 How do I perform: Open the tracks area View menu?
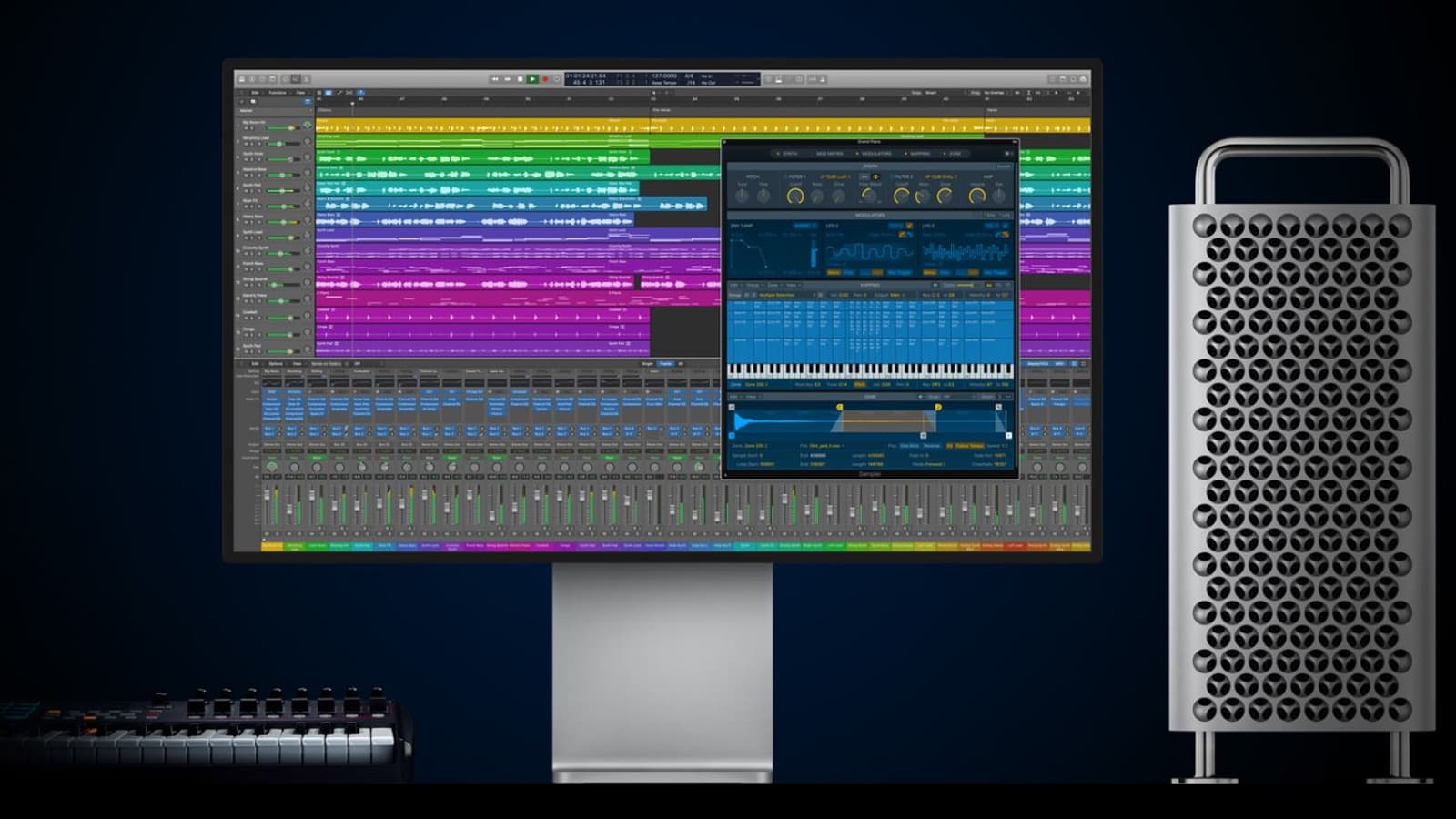click(x=300, y=93)
